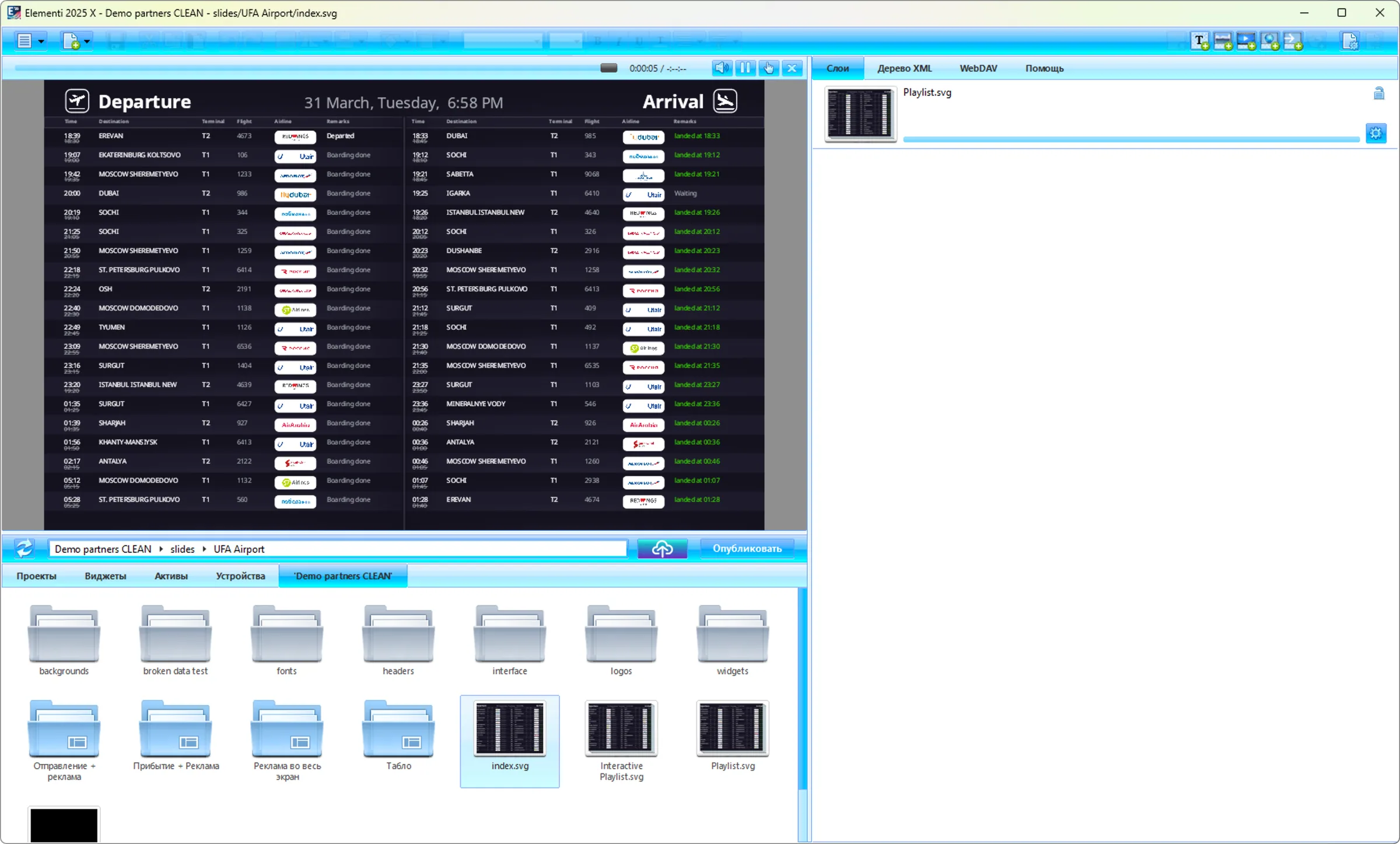Add a new video layer
The width and height of the screenshot is (1400, 844).
coord(1247,41)
